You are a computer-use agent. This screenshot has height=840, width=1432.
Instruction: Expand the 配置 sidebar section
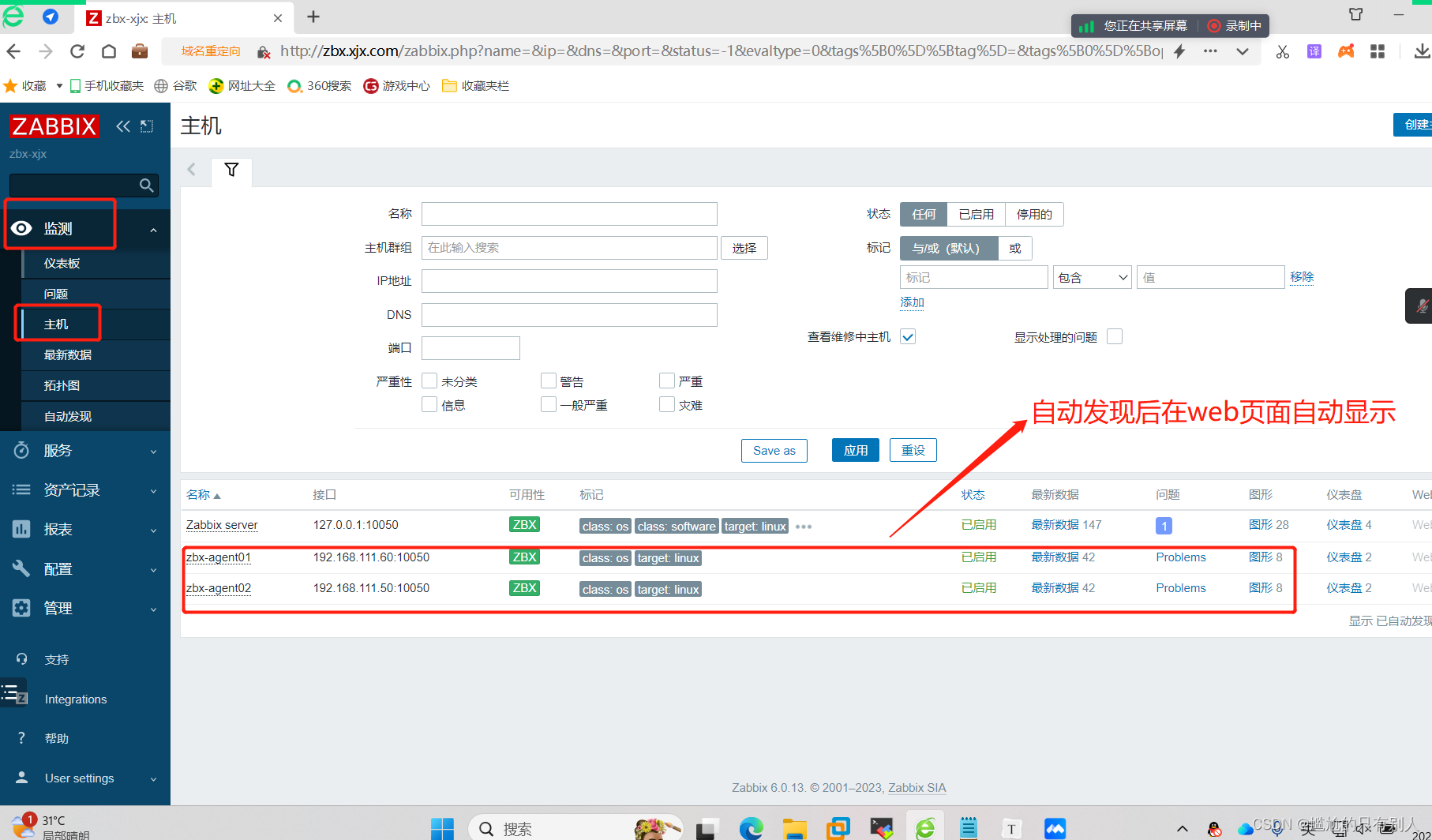point(85,569)
